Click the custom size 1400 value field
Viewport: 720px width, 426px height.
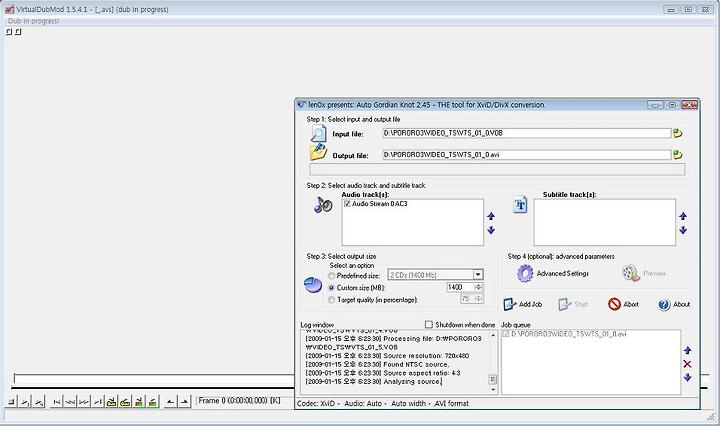[460, 287]
